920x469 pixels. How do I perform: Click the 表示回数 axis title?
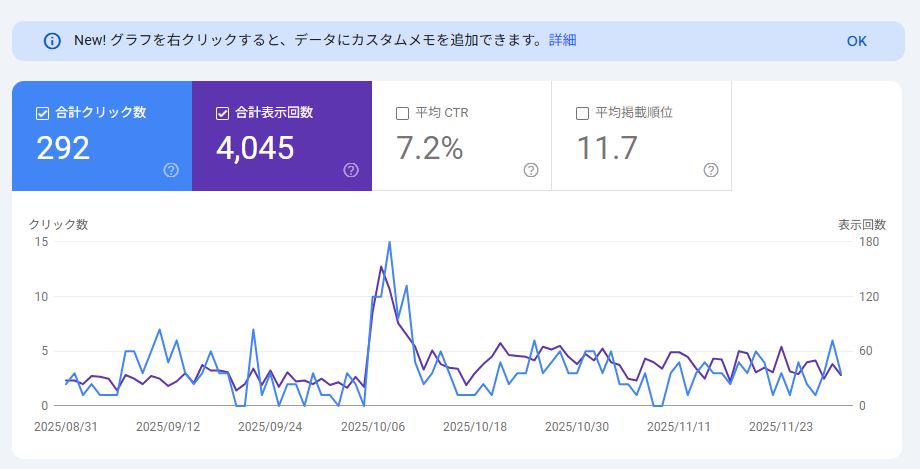pyautogui.click(x=862, y=224)
